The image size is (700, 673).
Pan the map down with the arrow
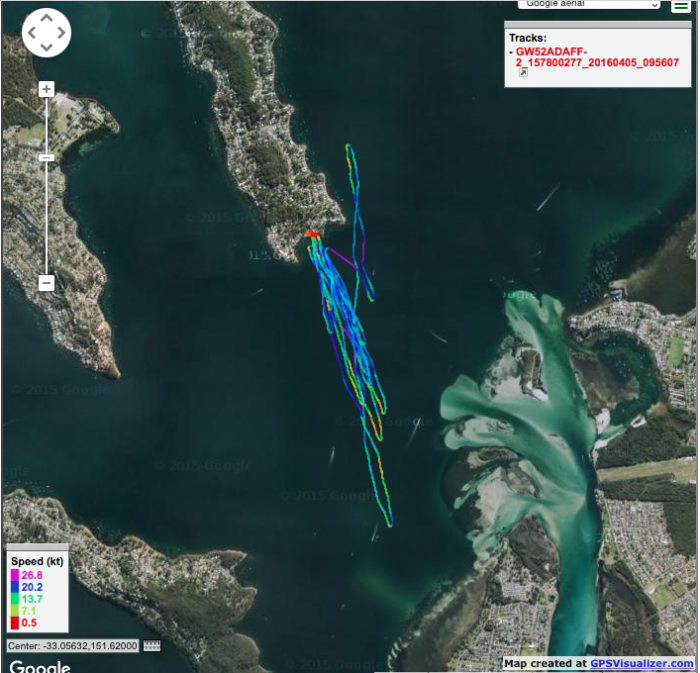click(x=46, y=47)
